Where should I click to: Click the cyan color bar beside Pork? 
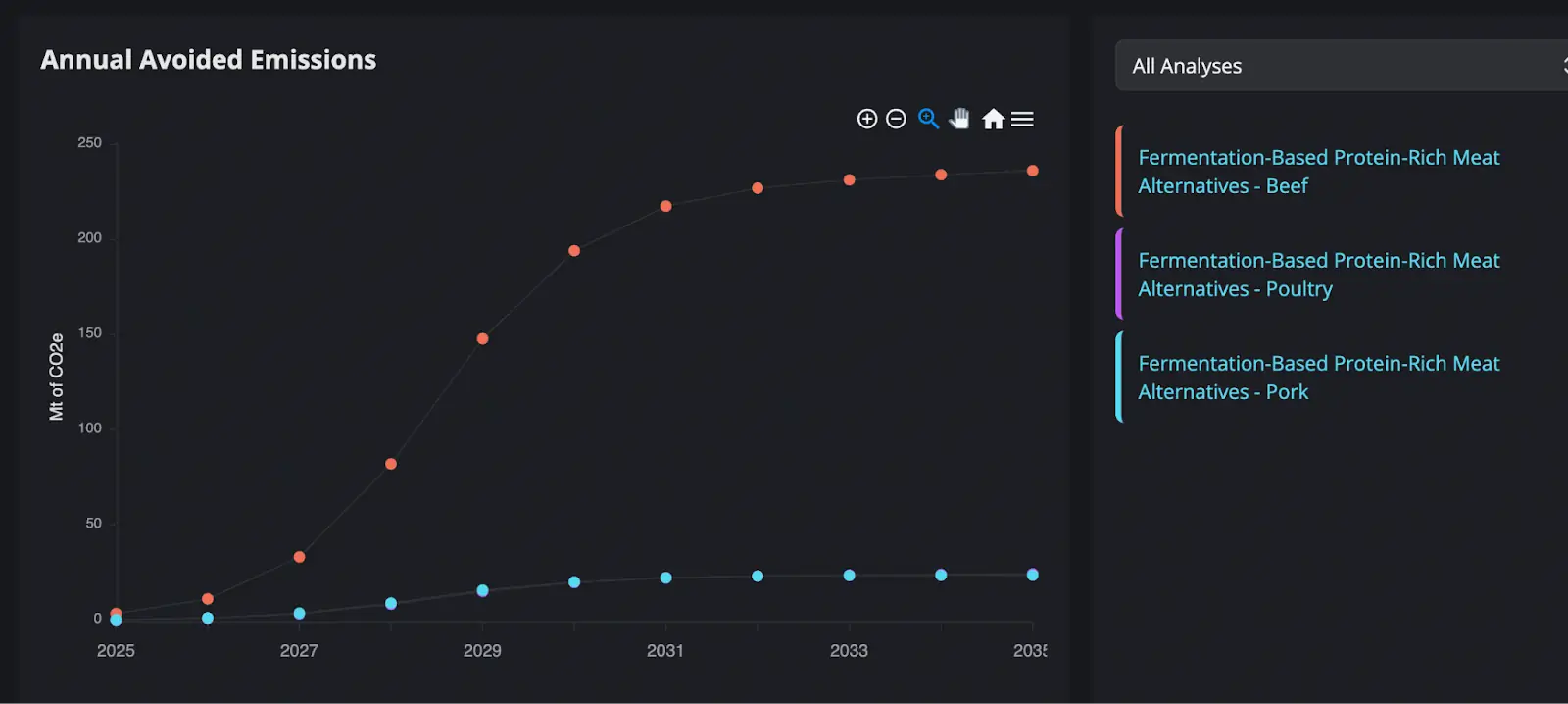coord(1119,377)
